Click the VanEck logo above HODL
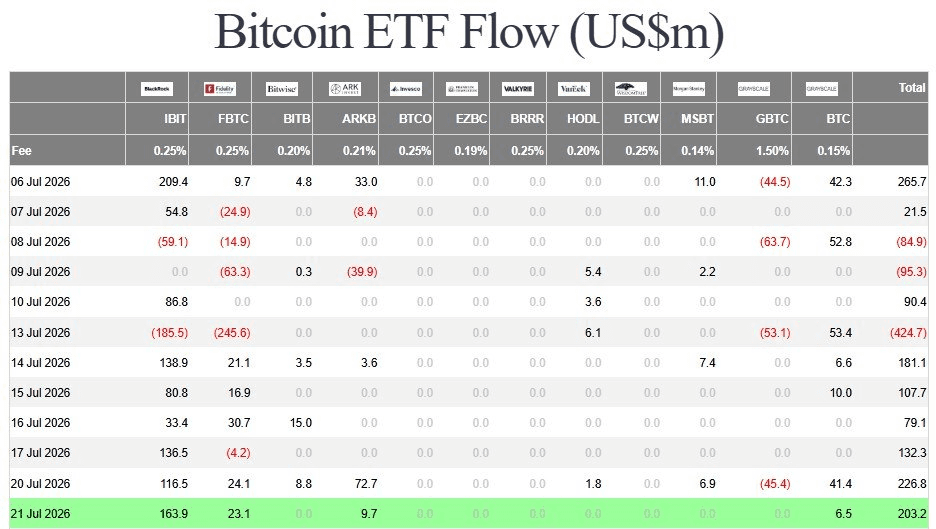Viewport: 936px width, 529px height. click(574, 89)
